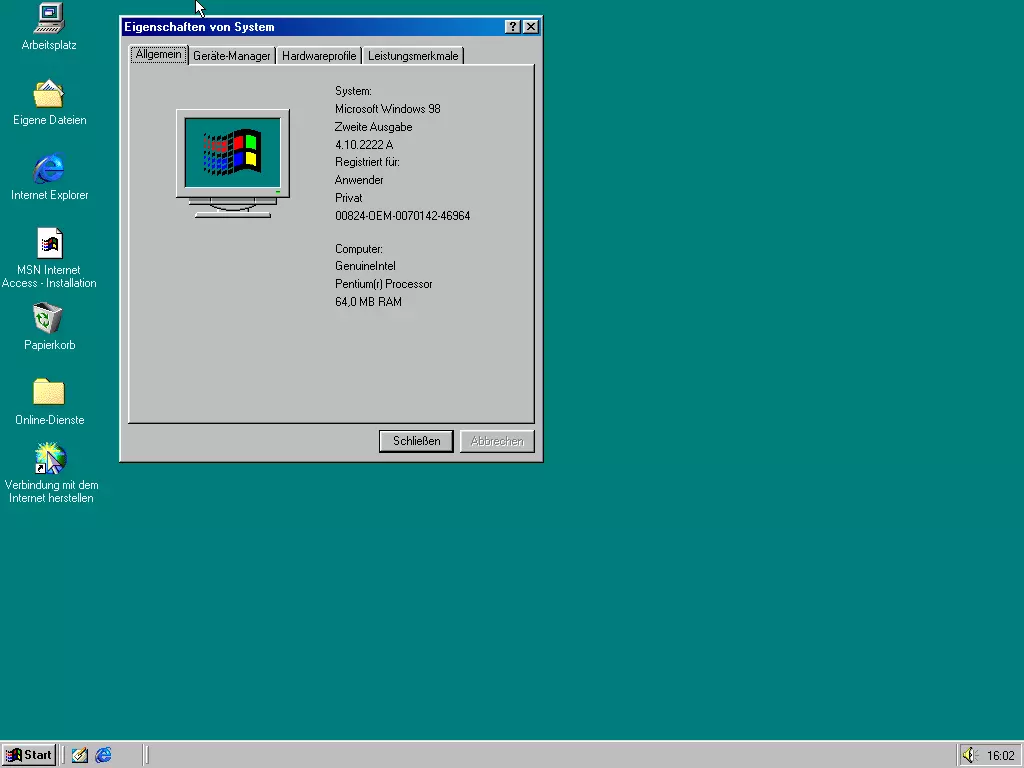Click the Abbrechen button
The image size is (1024, 768).
[x=497, y=441]
